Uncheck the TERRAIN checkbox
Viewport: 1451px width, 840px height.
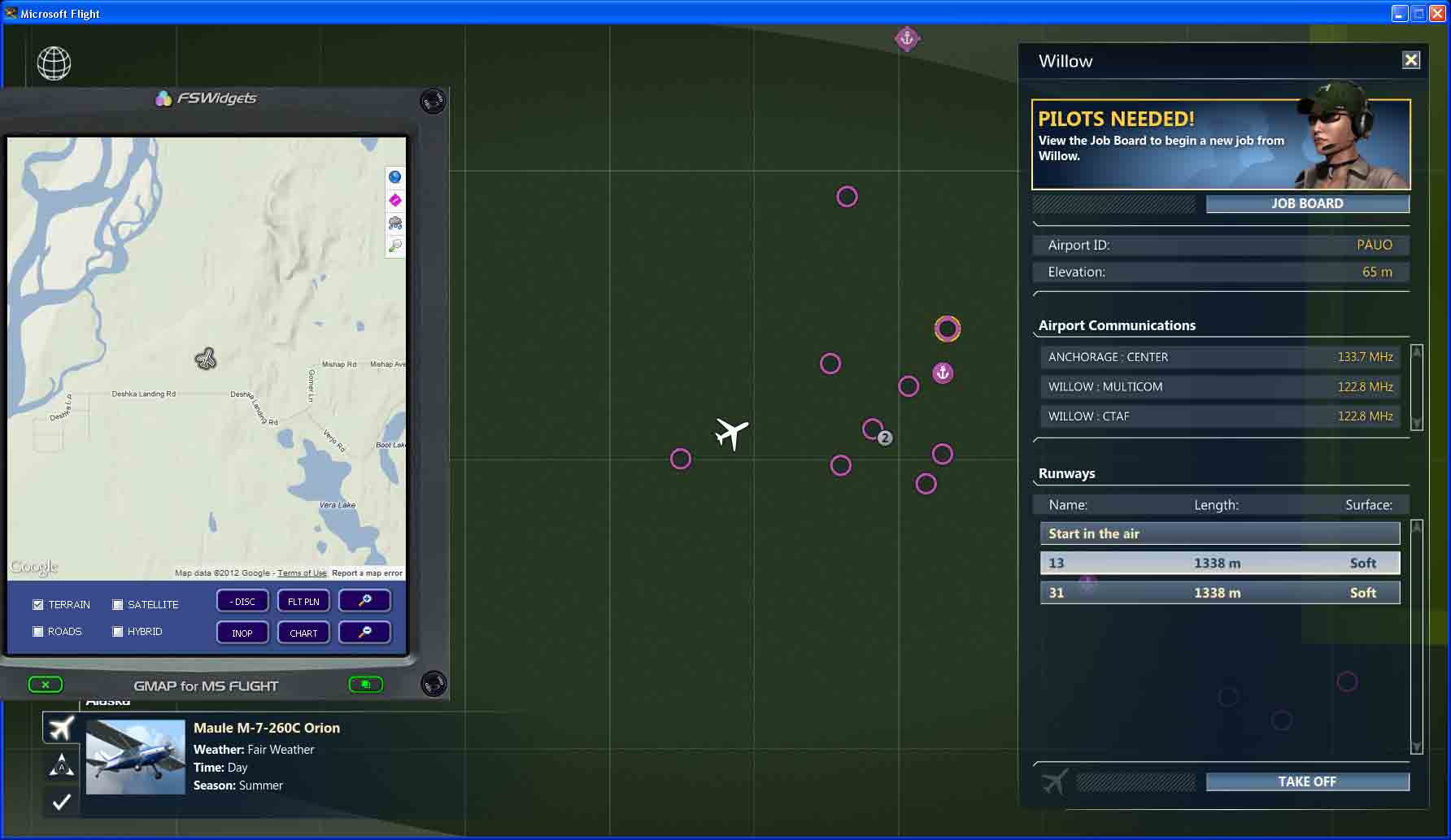tap(38, 604)
